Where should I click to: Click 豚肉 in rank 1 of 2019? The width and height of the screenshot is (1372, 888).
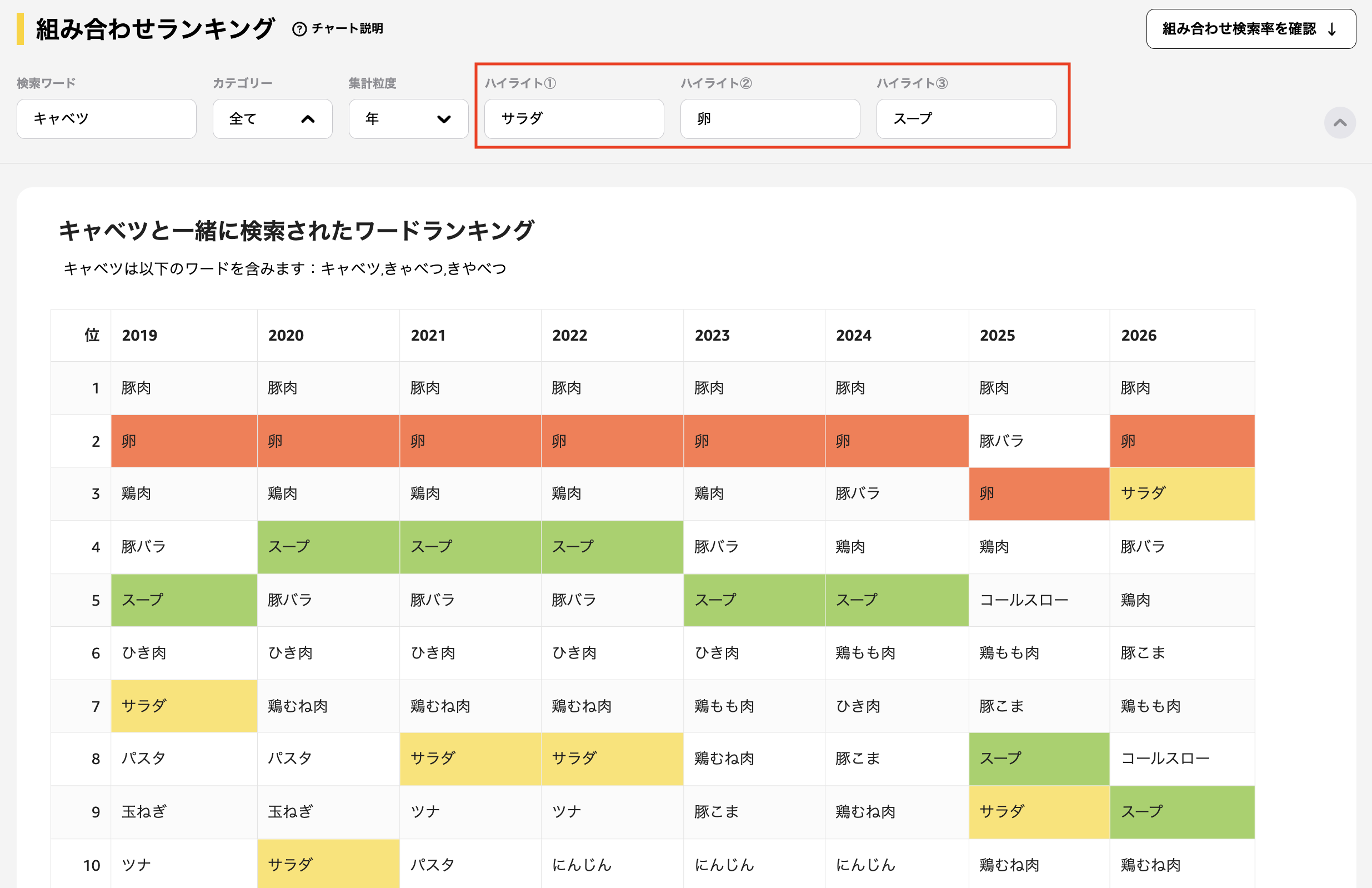pos(137,388)
